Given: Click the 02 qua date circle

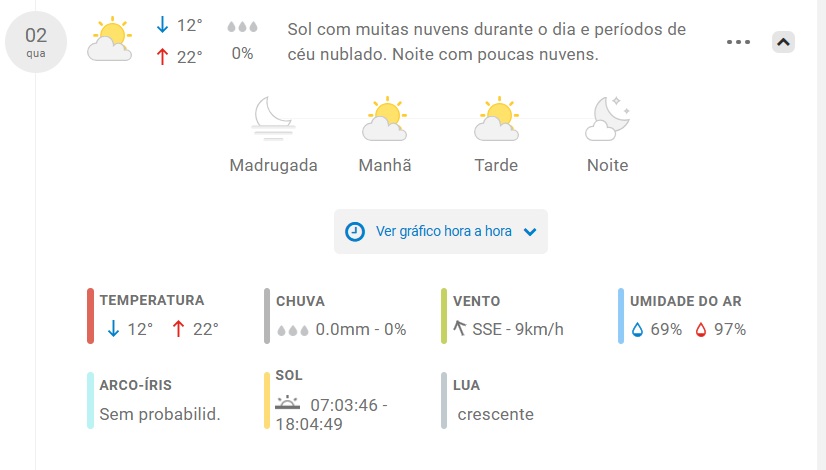Looking at the screenshot, I should [x=36, y=42].
